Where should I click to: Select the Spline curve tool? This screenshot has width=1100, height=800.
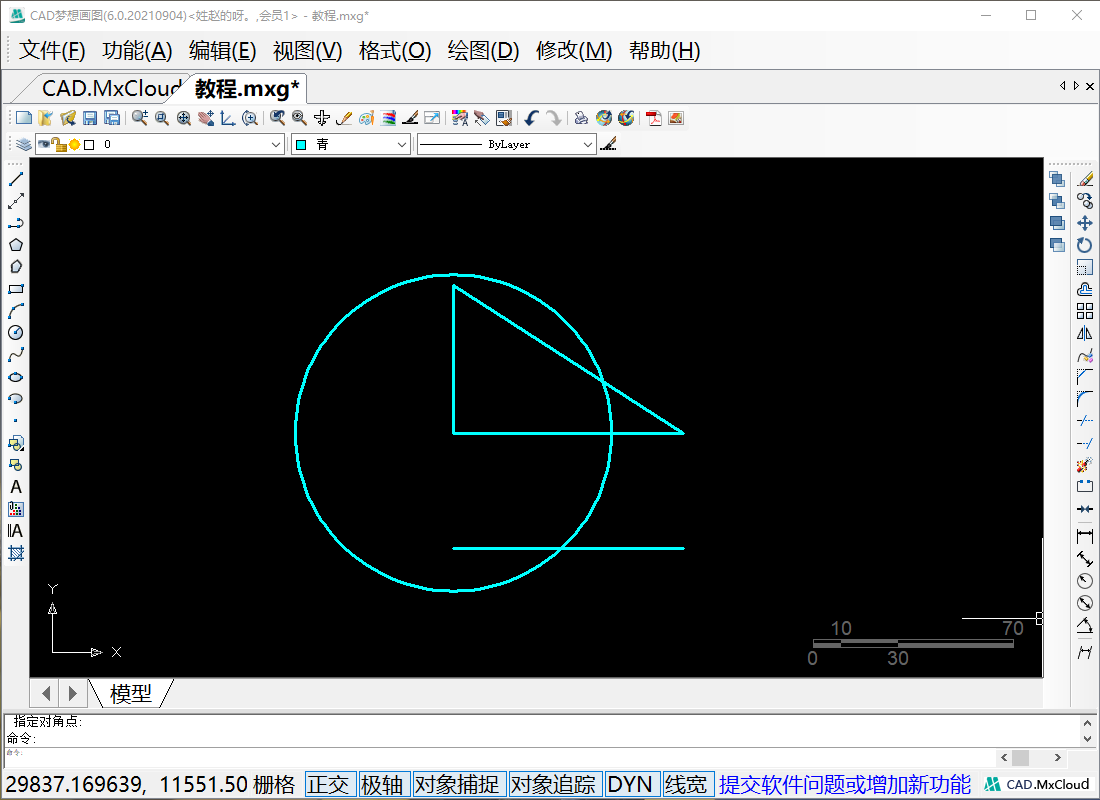[x=15, y=355]
